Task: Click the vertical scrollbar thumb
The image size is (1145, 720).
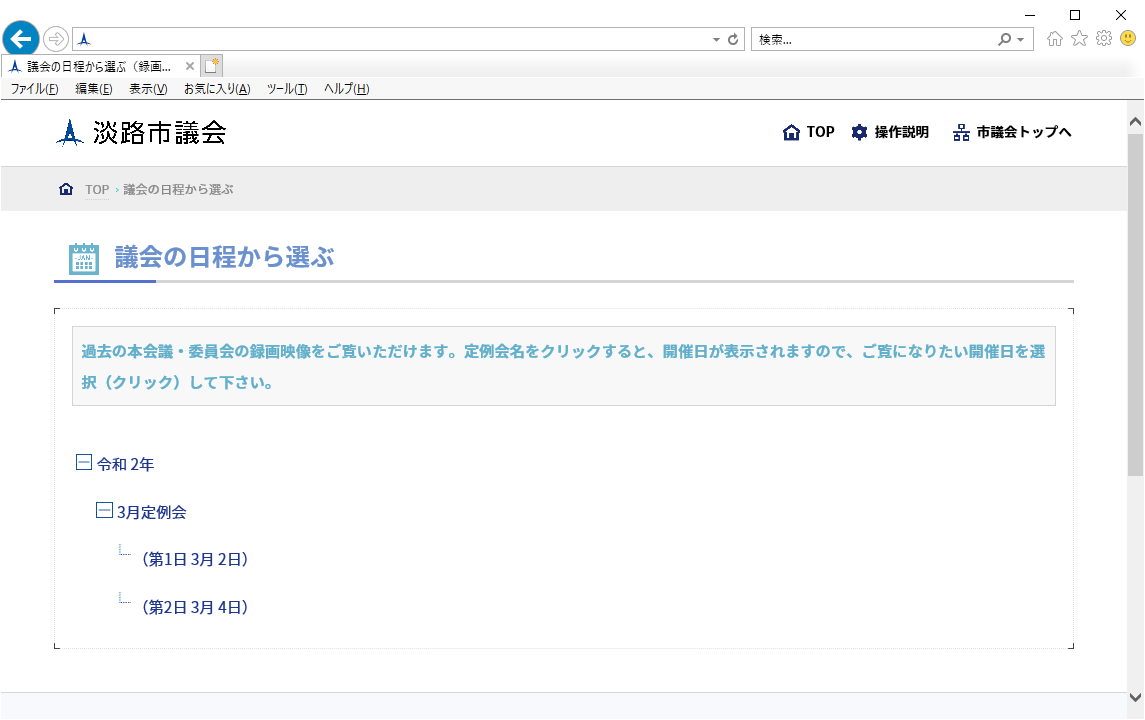Action: click(1136, 305)
